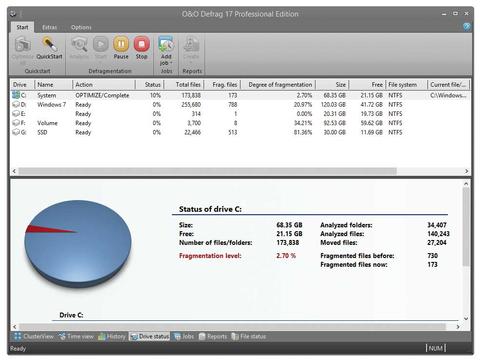Open the Options ribbon tab

pos(81,27)
